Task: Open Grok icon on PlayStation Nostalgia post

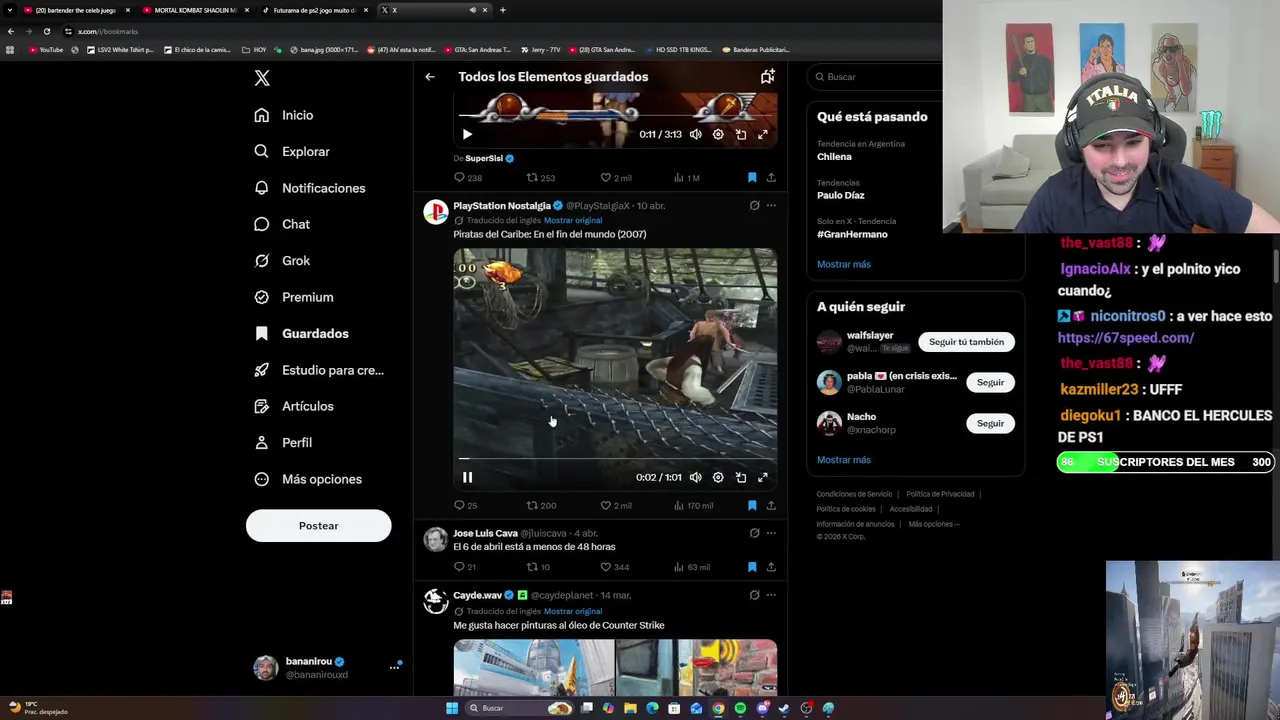Action: pos(754,206)
